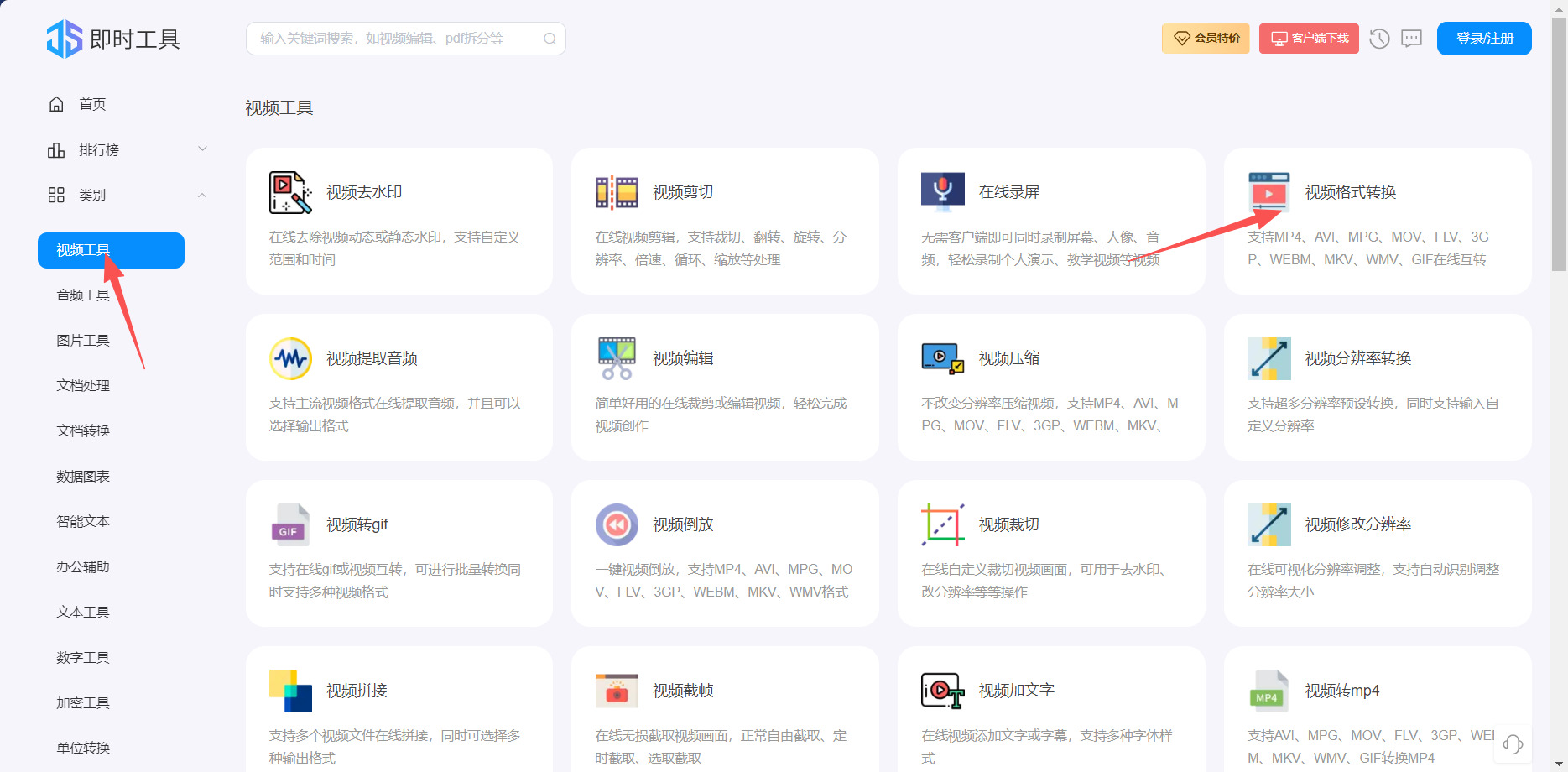This screenshot has width=1568, height=772.
Task: Open the 视频转gif GIF file icon
Action: [290, 524]
